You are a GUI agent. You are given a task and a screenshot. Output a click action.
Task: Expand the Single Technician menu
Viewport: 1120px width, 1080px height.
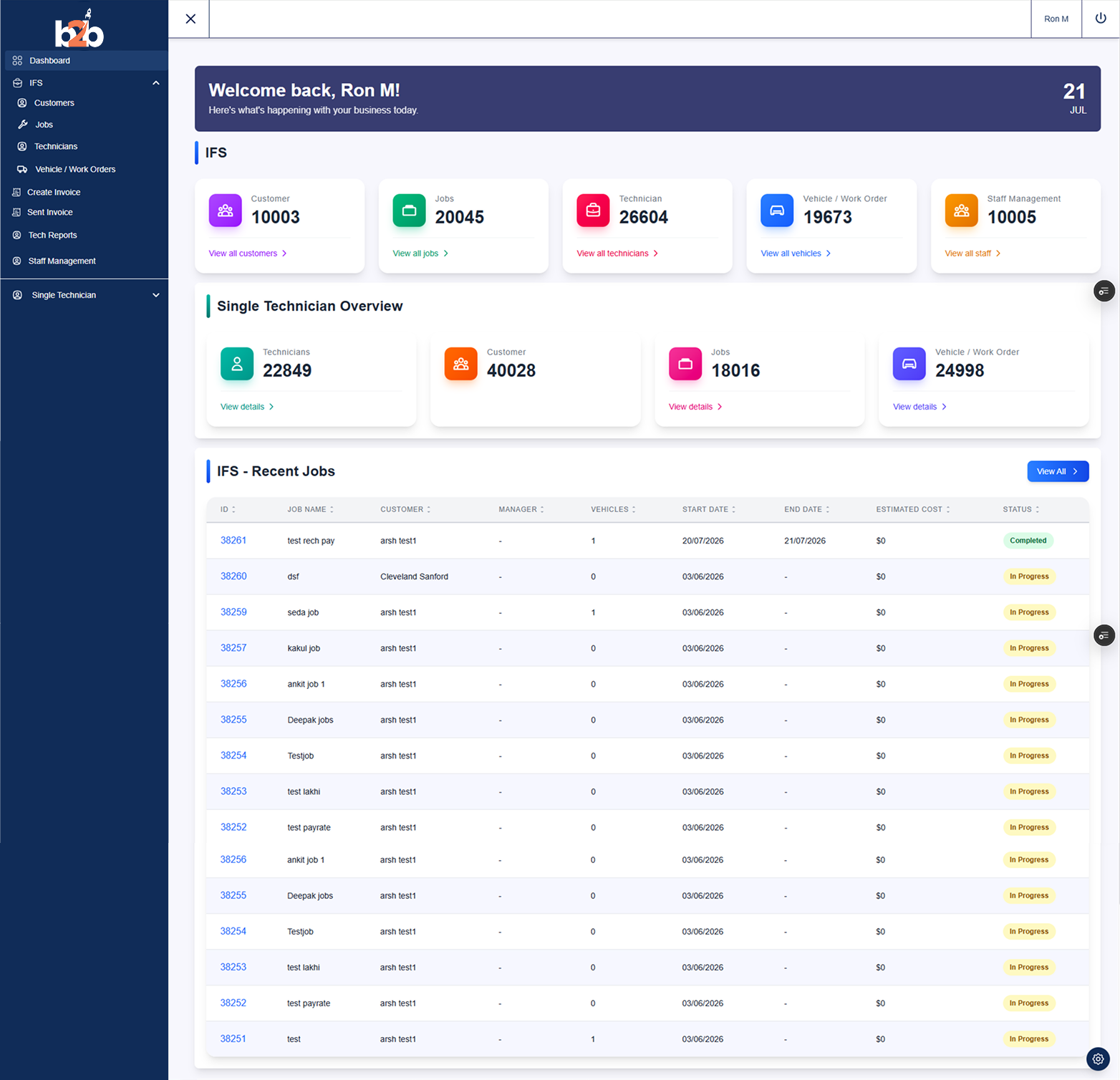coord(155,295)
